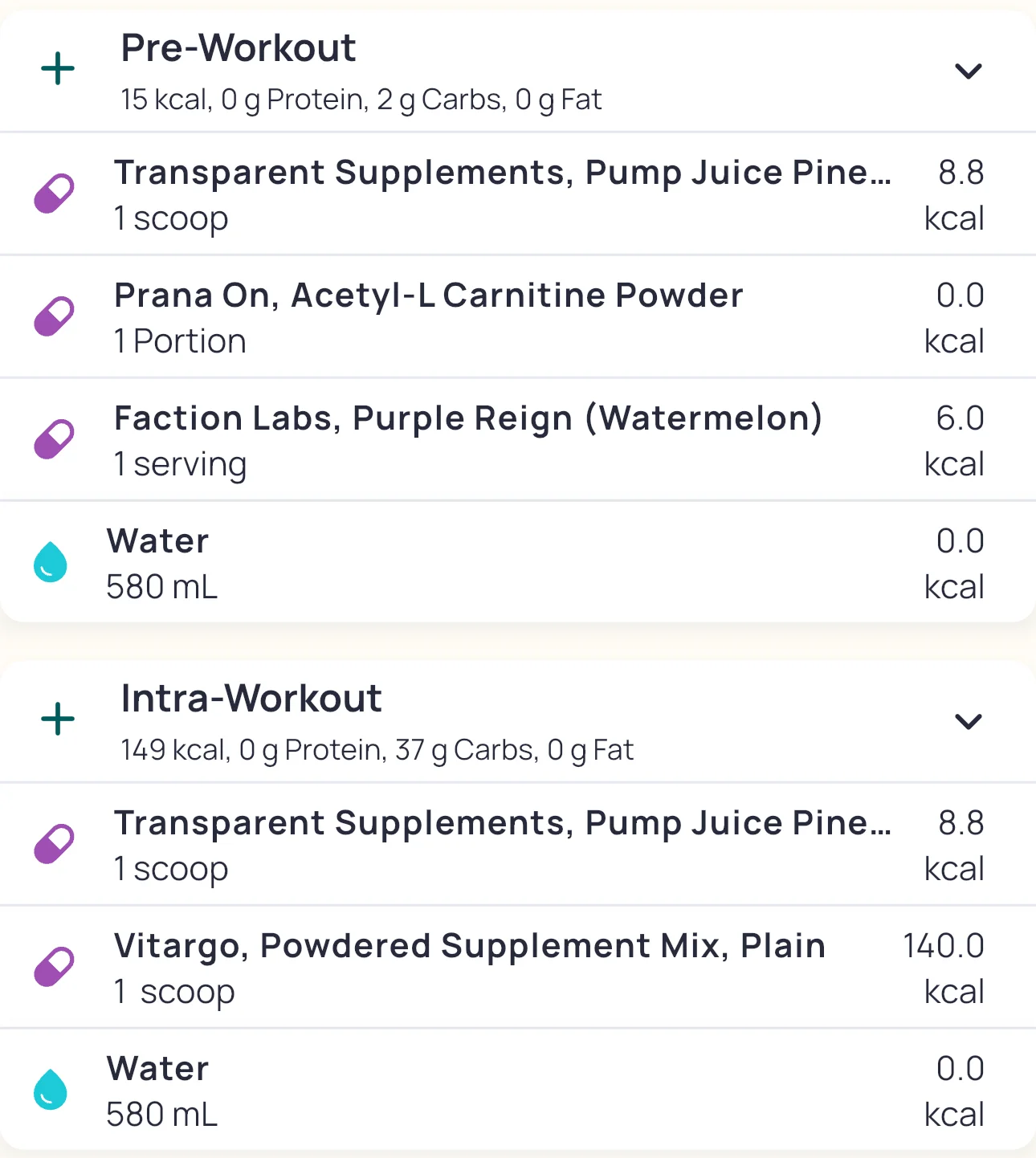This screenshot has height=1158, width=1036.
Task: Open Pre-Workout Water 580 mL entry
Action: [x=161, y=564]
